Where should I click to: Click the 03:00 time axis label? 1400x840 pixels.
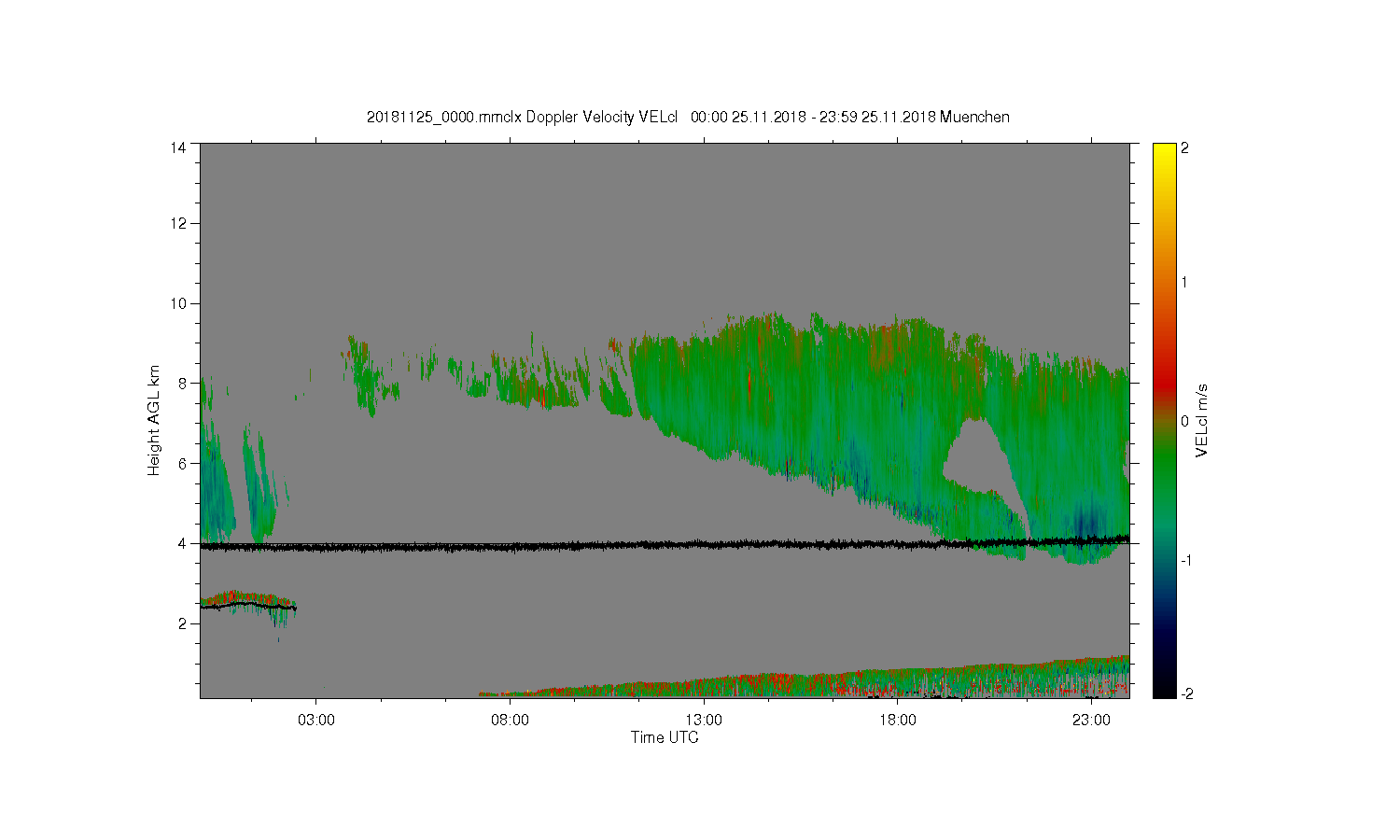(x=315, y=721)
